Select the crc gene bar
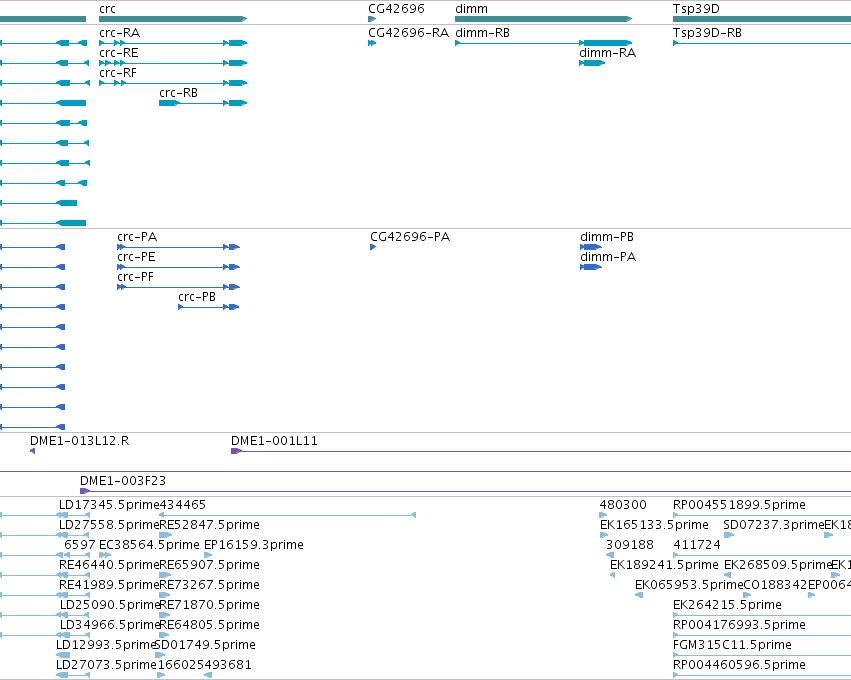 [173, 19]
